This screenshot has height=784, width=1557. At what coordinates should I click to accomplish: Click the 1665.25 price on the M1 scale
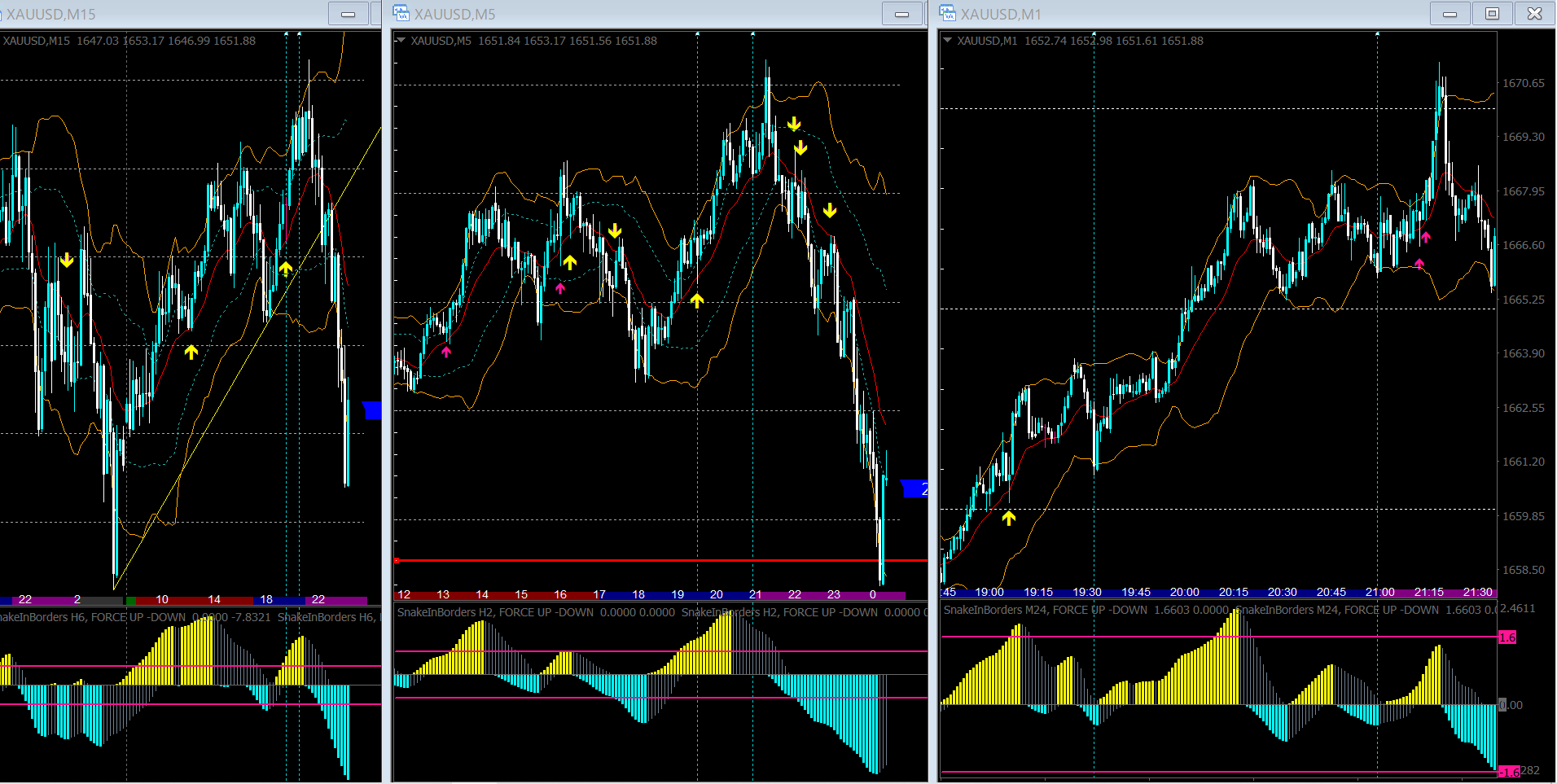[1523, 300]
